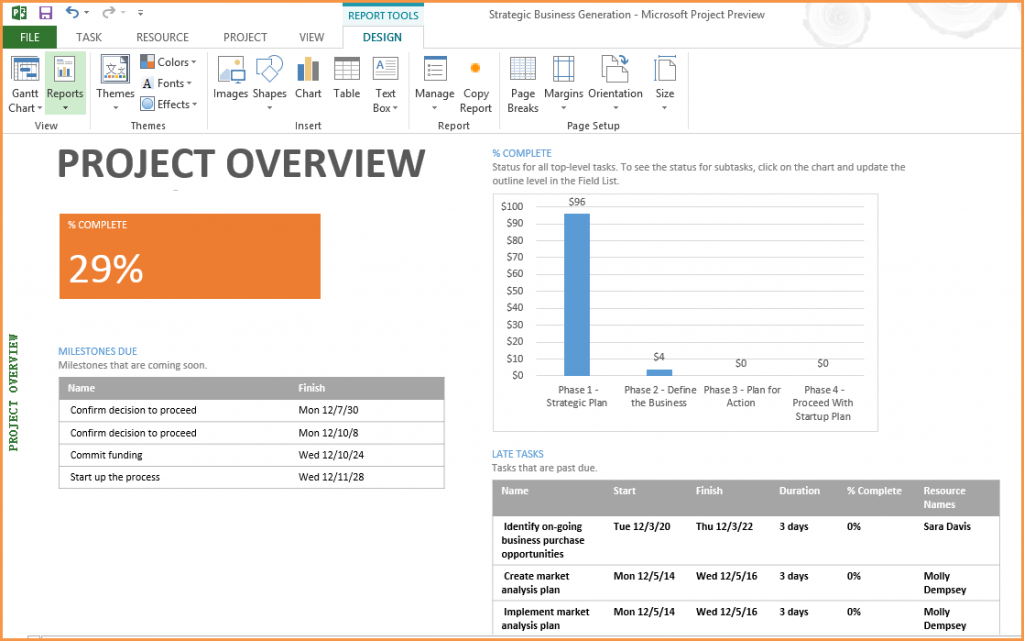Screen dimensions: 1024x641
Task: Click the Mon 12/7/30 finish cell
Action: [328, 410]
